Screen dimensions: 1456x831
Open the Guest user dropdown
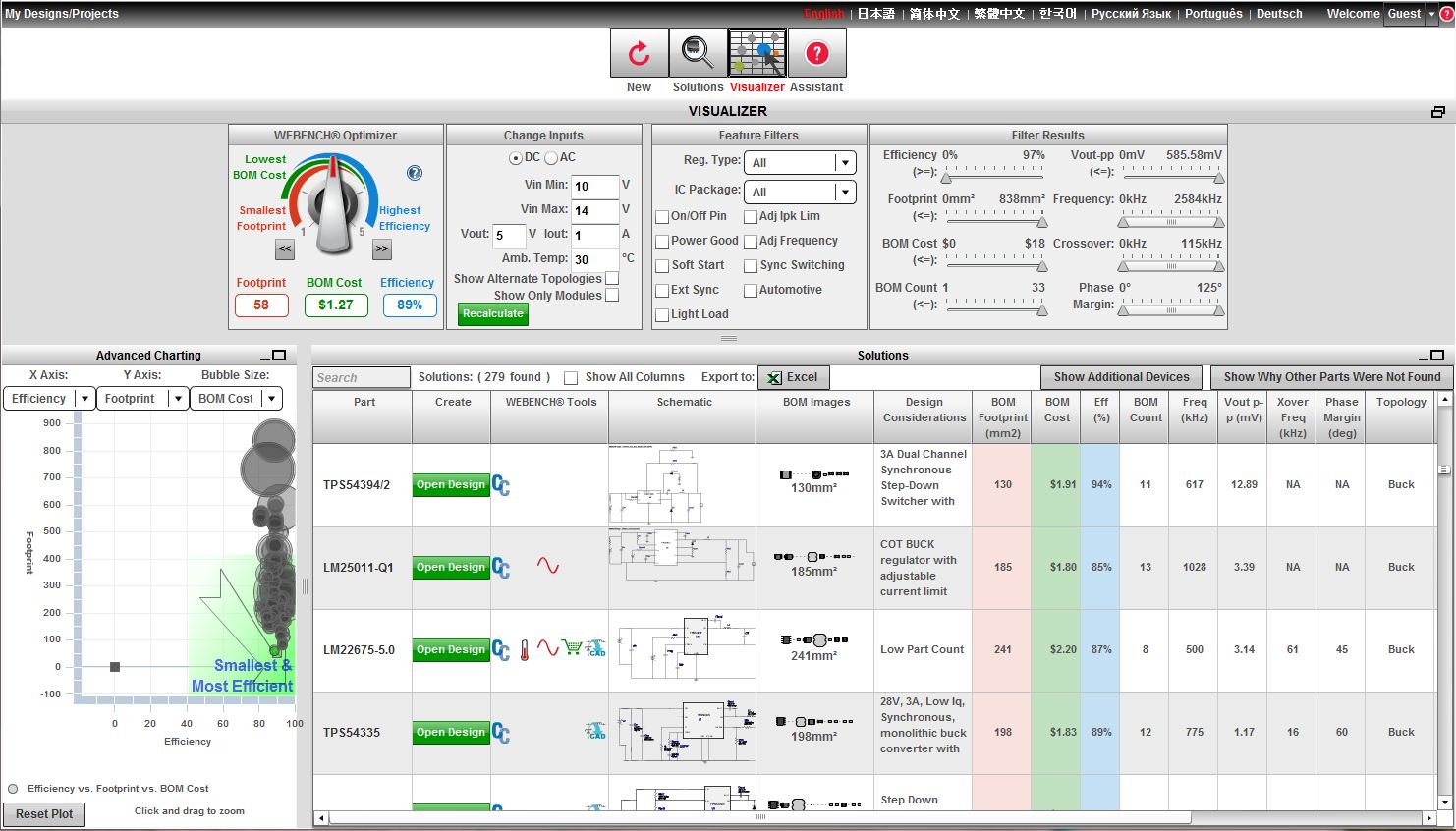pyautogui.click(x=1411, y=14)
